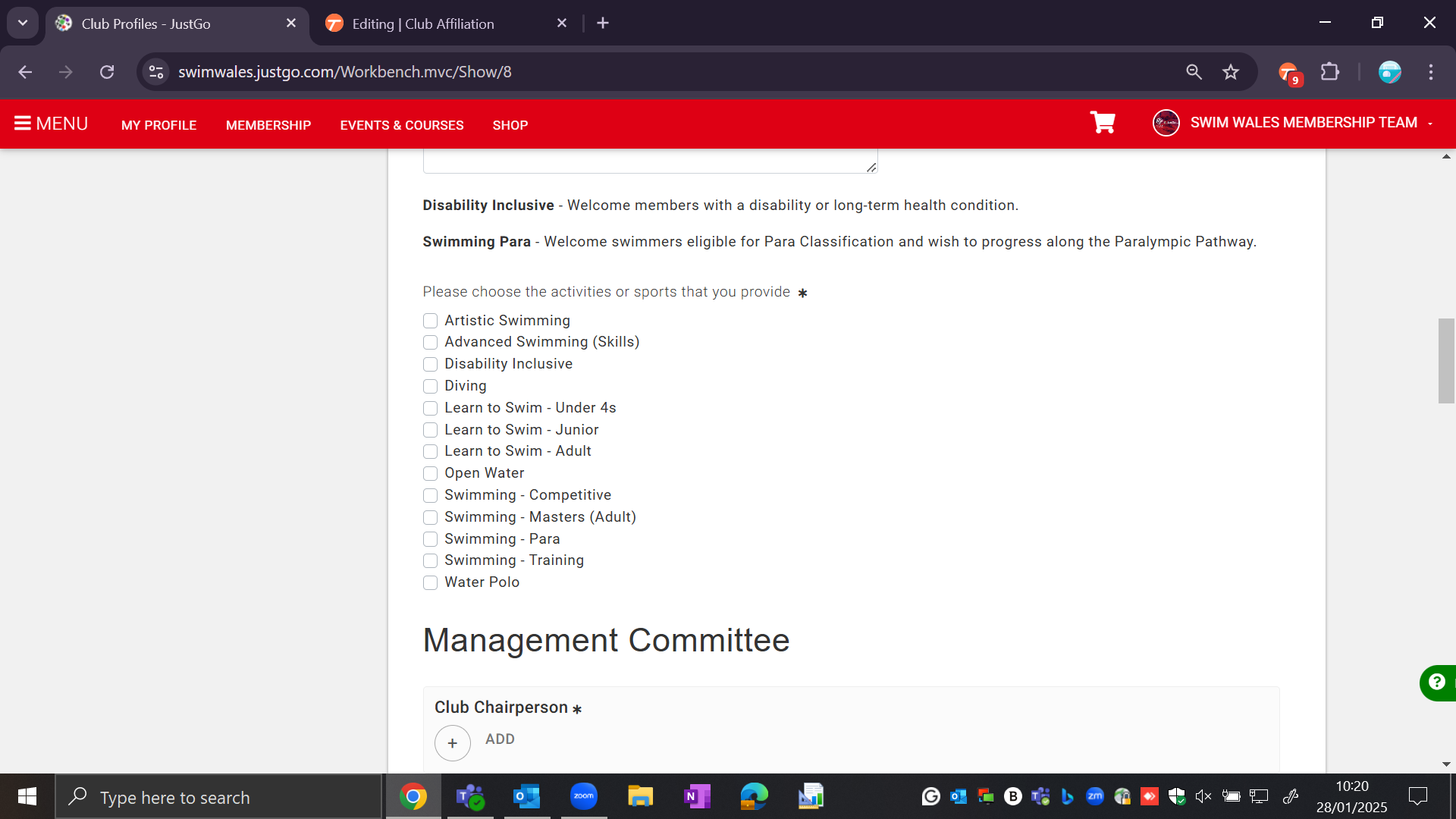
Task: Open the Windows Start menu
Action: (x=27, y=797)
